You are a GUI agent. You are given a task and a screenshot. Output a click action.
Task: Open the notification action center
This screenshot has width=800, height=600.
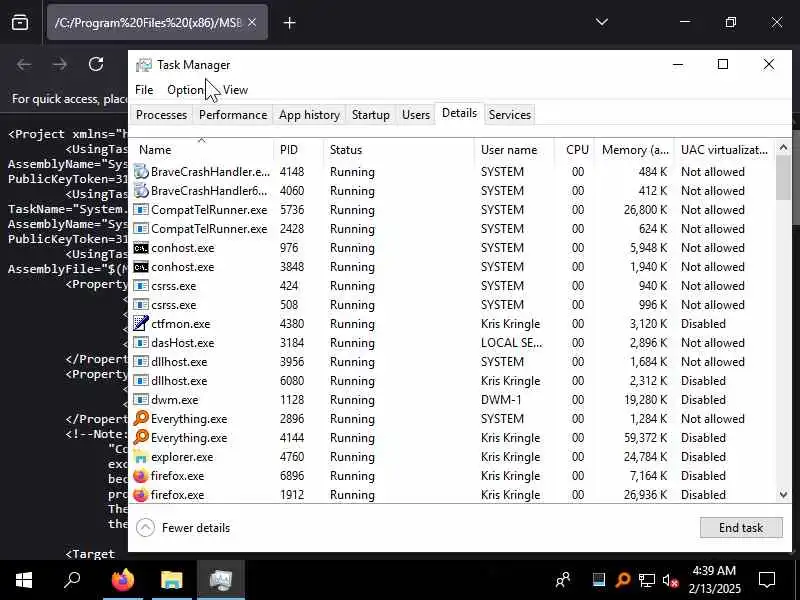[x=767, y=580]
